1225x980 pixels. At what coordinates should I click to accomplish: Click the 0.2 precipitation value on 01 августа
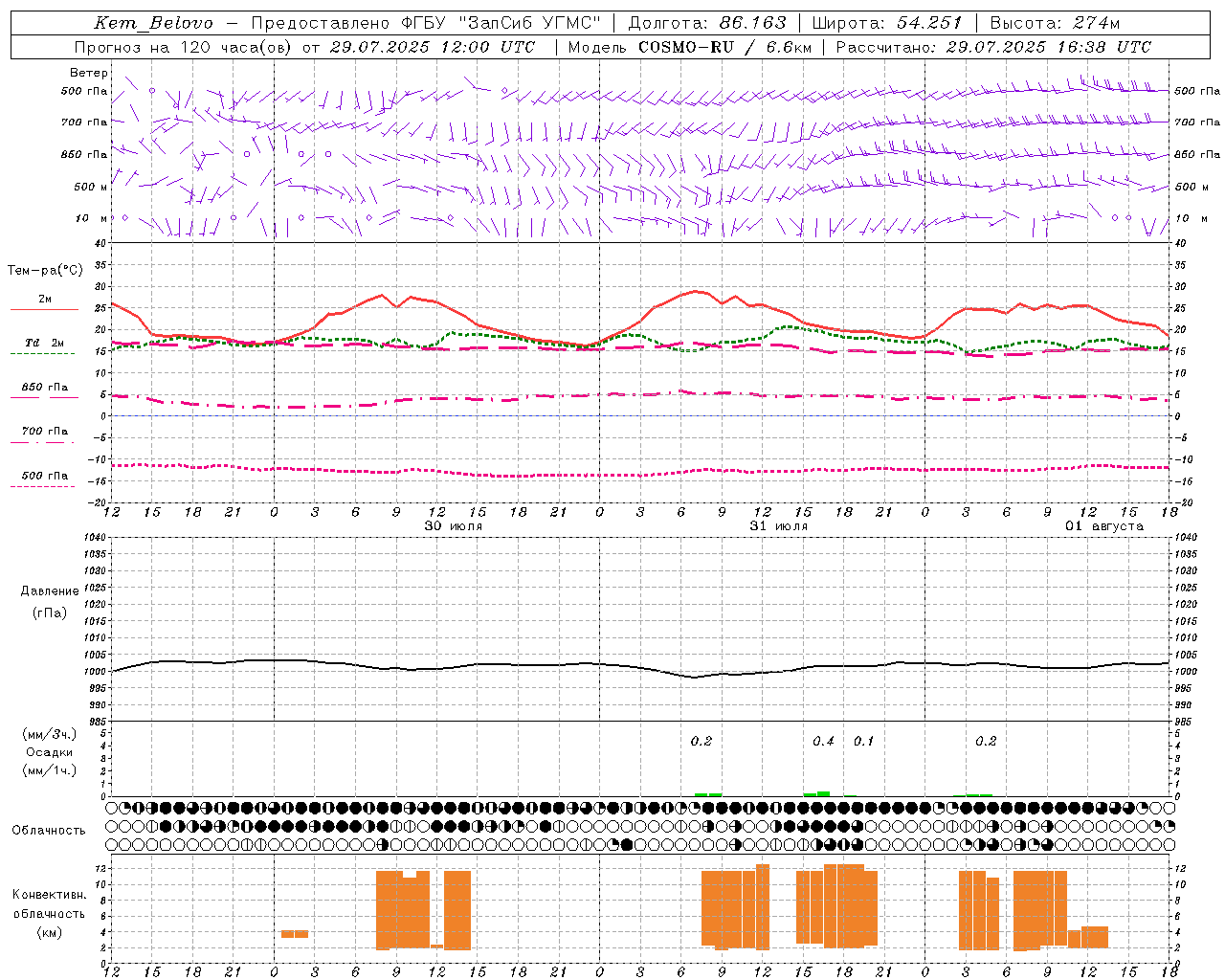click(x=986, y=741)
